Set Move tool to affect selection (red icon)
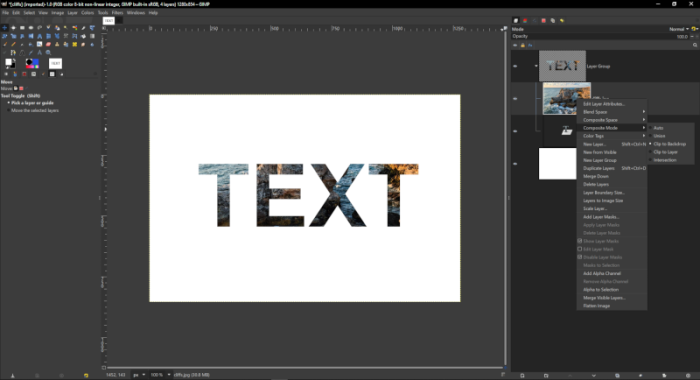The image size is (700, 380). point(21,88)
